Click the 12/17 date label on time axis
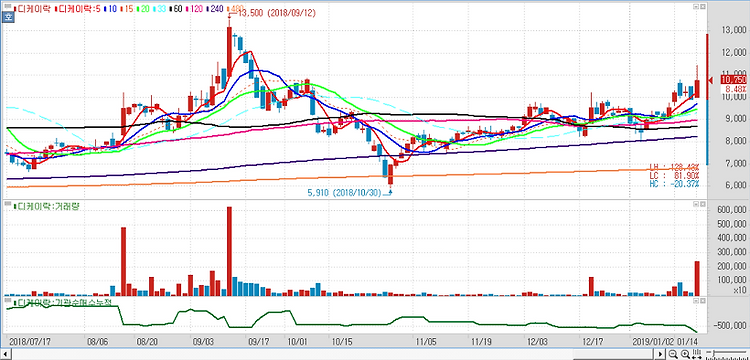This screenshot has width=750, height=360. tap(593, 342)
